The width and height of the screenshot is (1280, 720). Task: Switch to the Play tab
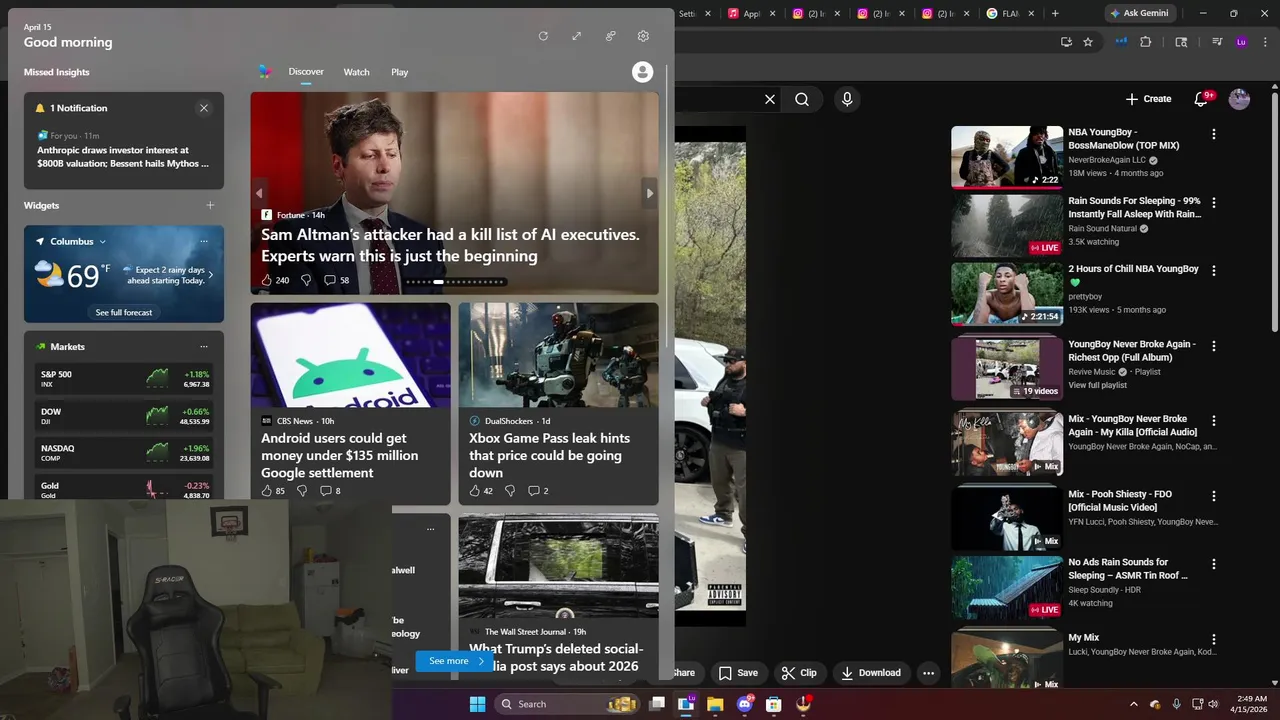[400, 72]
